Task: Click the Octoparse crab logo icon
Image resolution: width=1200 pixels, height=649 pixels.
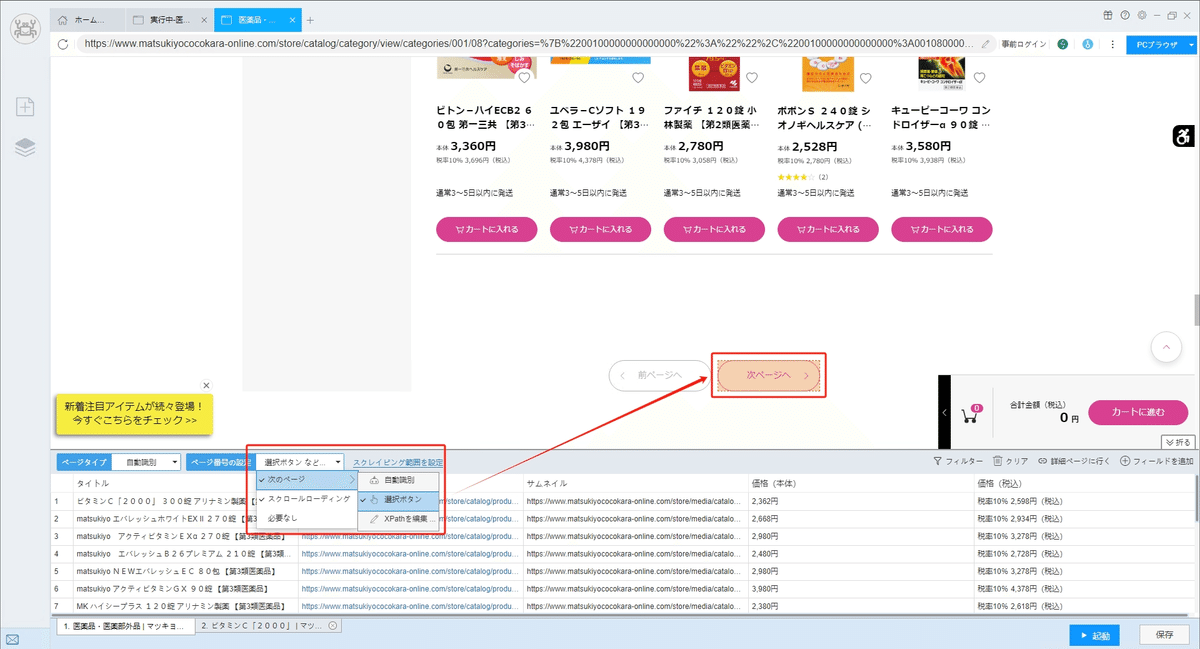Action: point(25,29)
